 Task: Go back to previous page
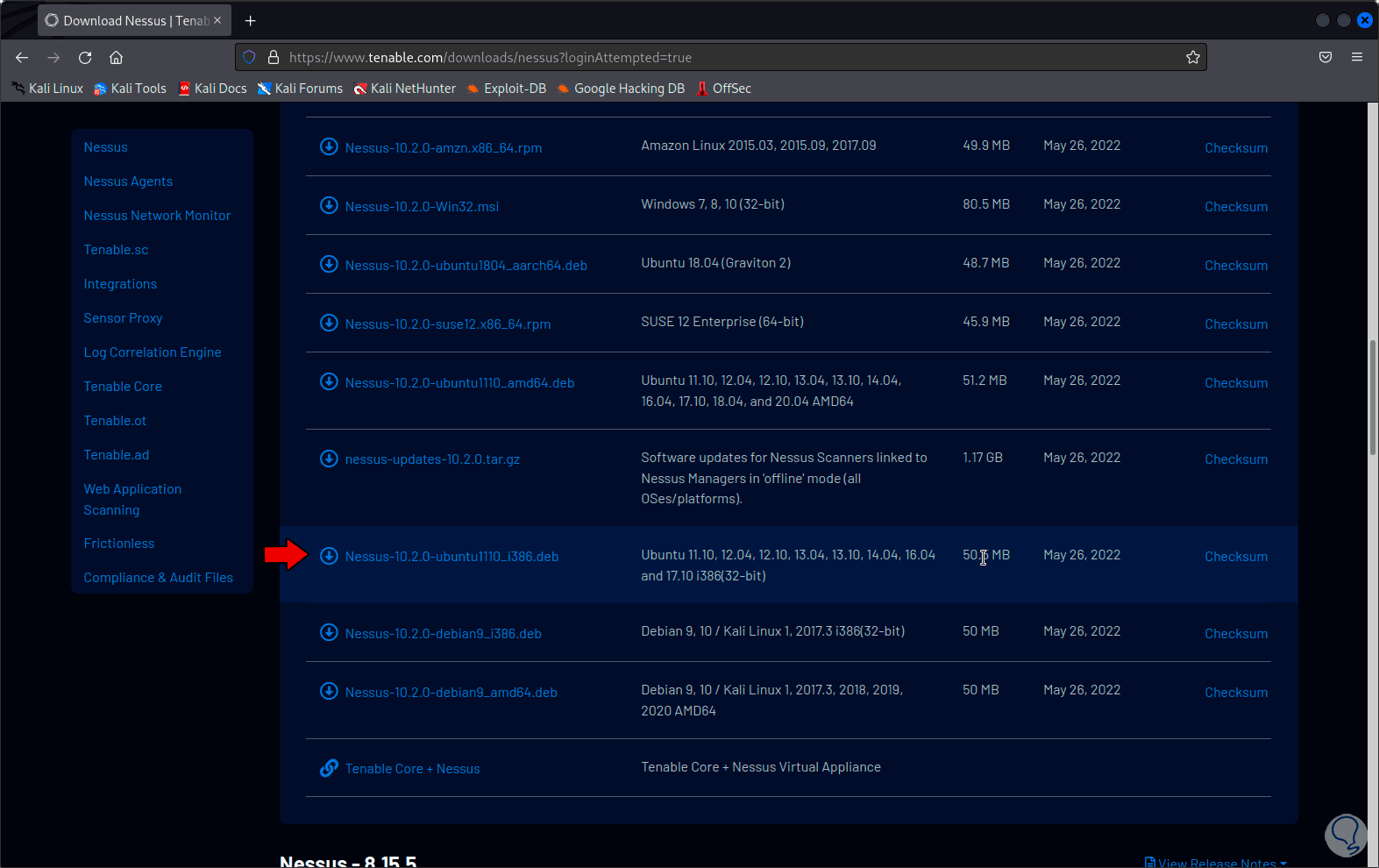[x=22, y=57]
